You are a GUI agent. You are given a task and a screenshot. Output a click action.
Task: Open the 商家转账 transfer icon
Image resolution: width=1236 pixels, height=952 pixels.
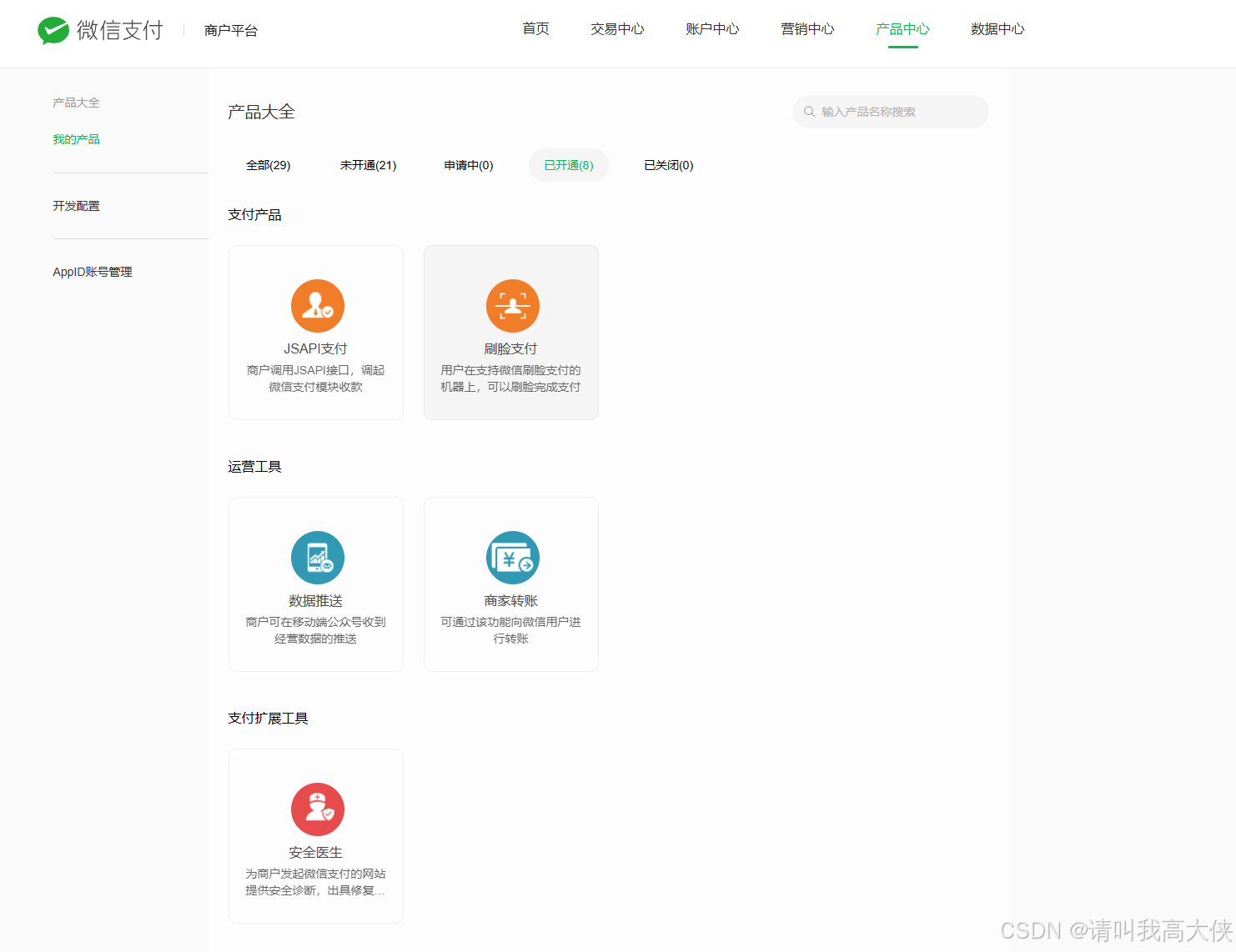click(513, 558)
